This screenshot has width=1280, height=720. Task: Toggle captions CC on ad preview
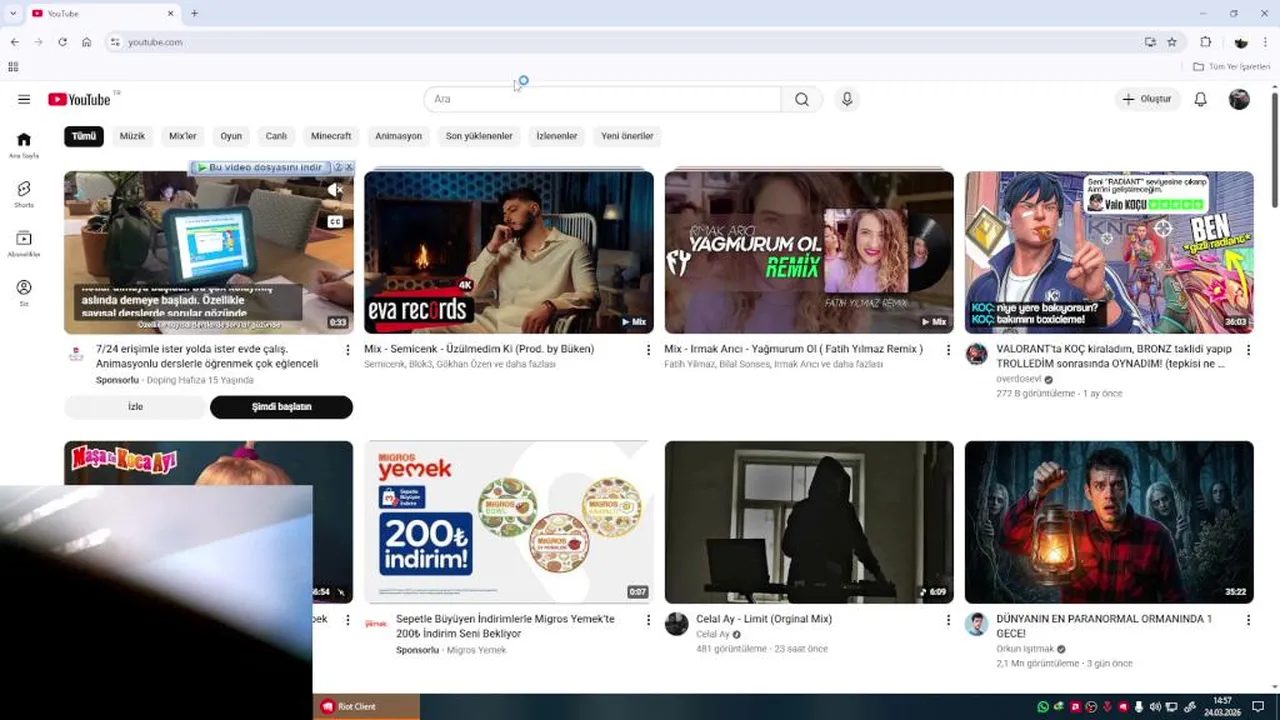click(336, 222)
